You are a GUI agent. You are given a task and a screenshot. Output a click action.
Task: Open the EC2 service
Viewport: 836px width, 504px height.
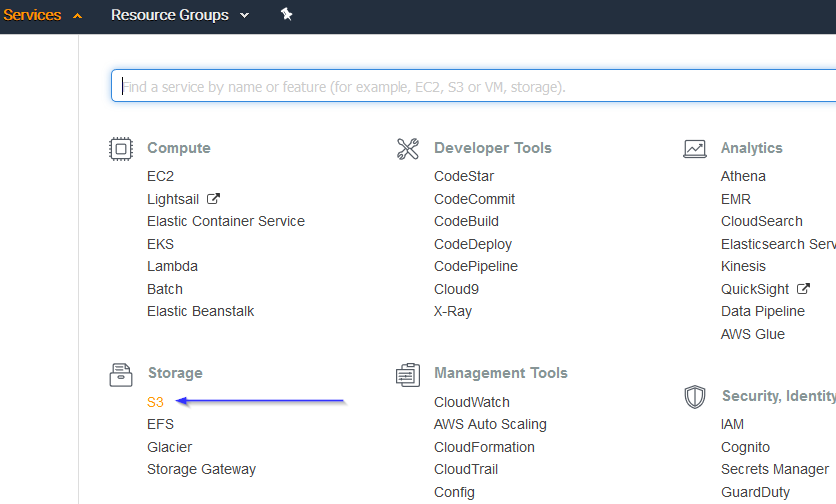[x=160, y=176]
